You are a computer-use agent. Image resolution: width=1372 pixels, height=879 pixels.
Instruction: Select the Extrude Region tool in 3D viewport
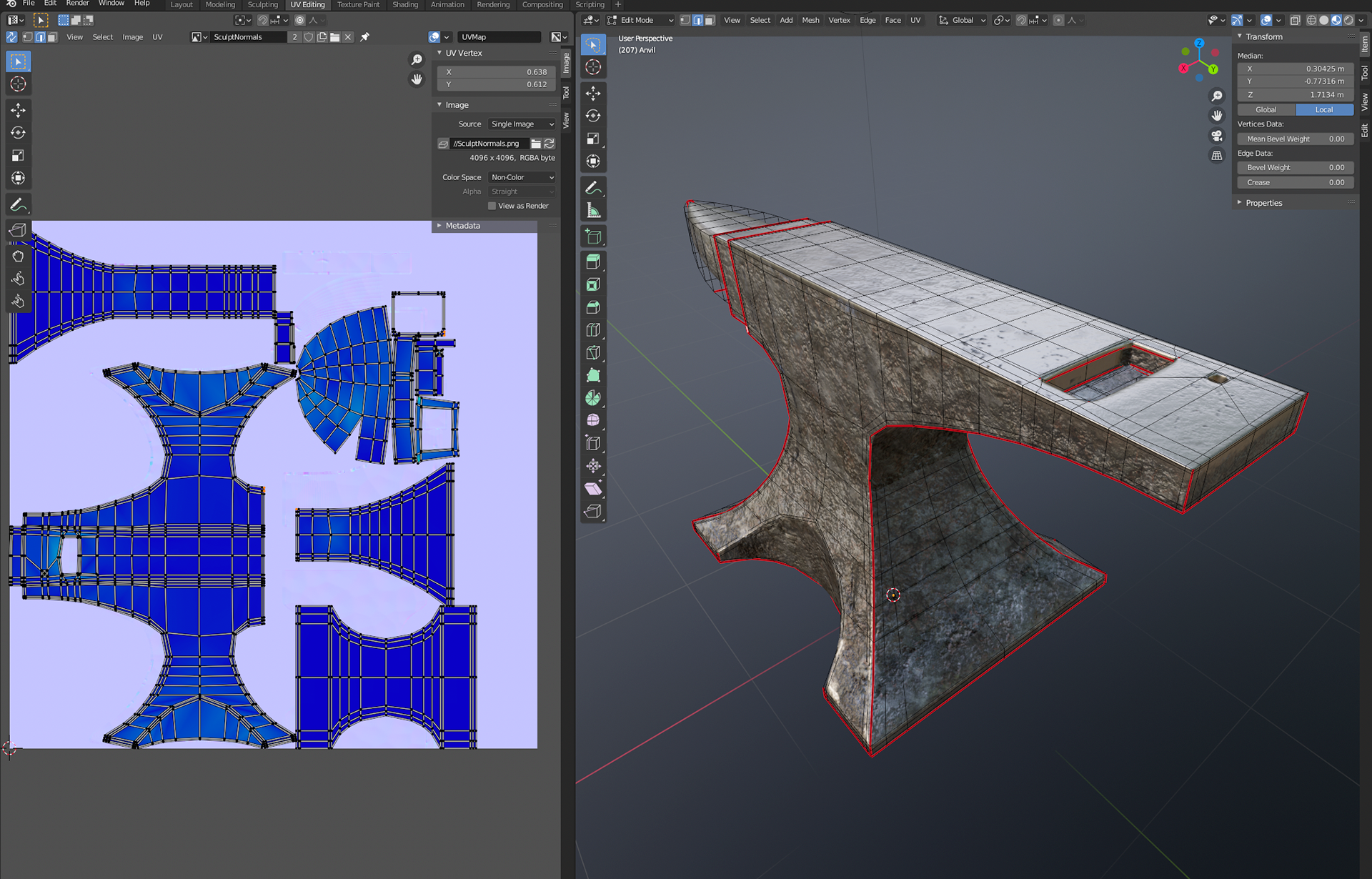coord(593,262)
